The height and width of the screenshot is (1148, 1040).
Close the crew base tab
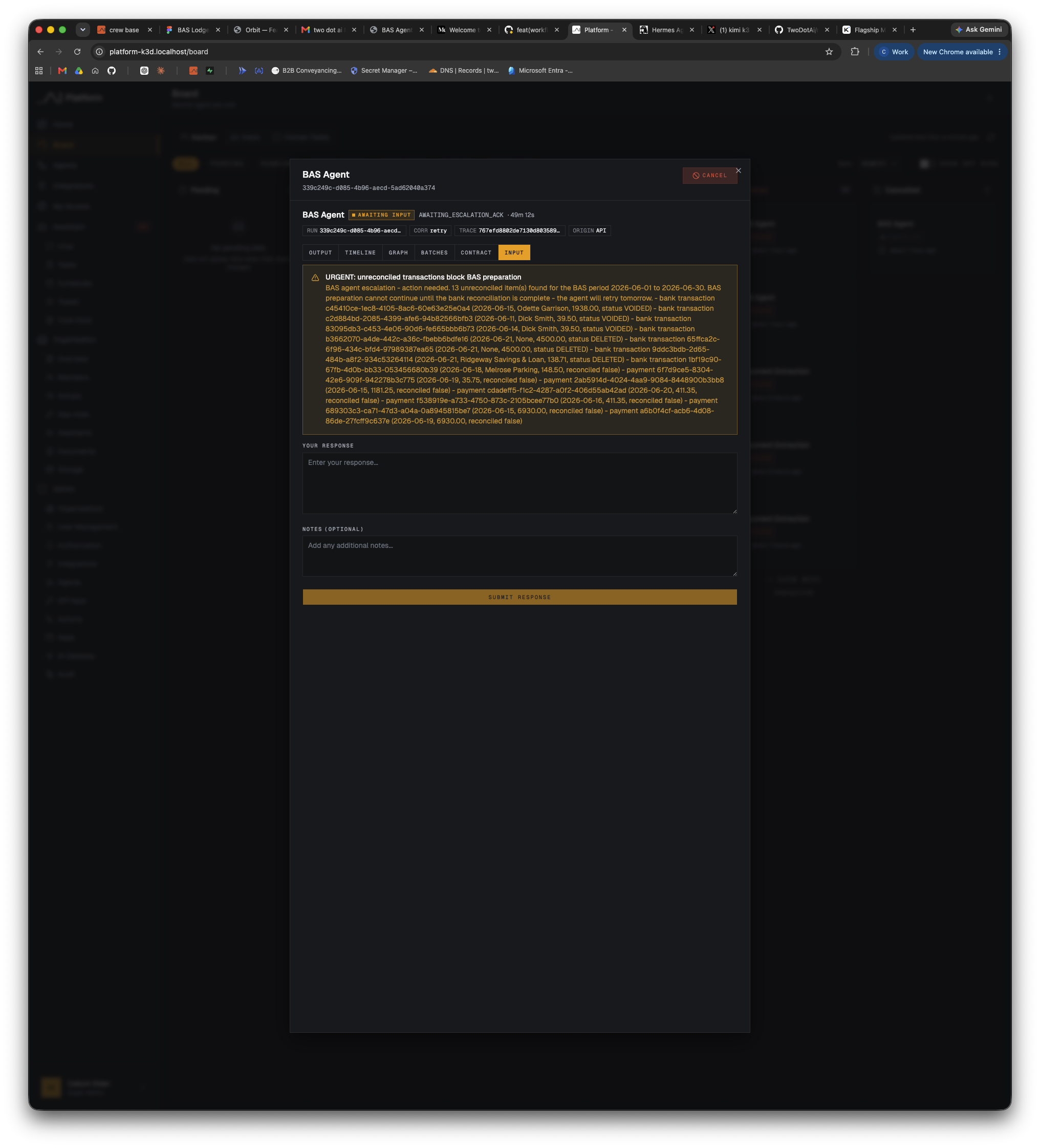150,30
